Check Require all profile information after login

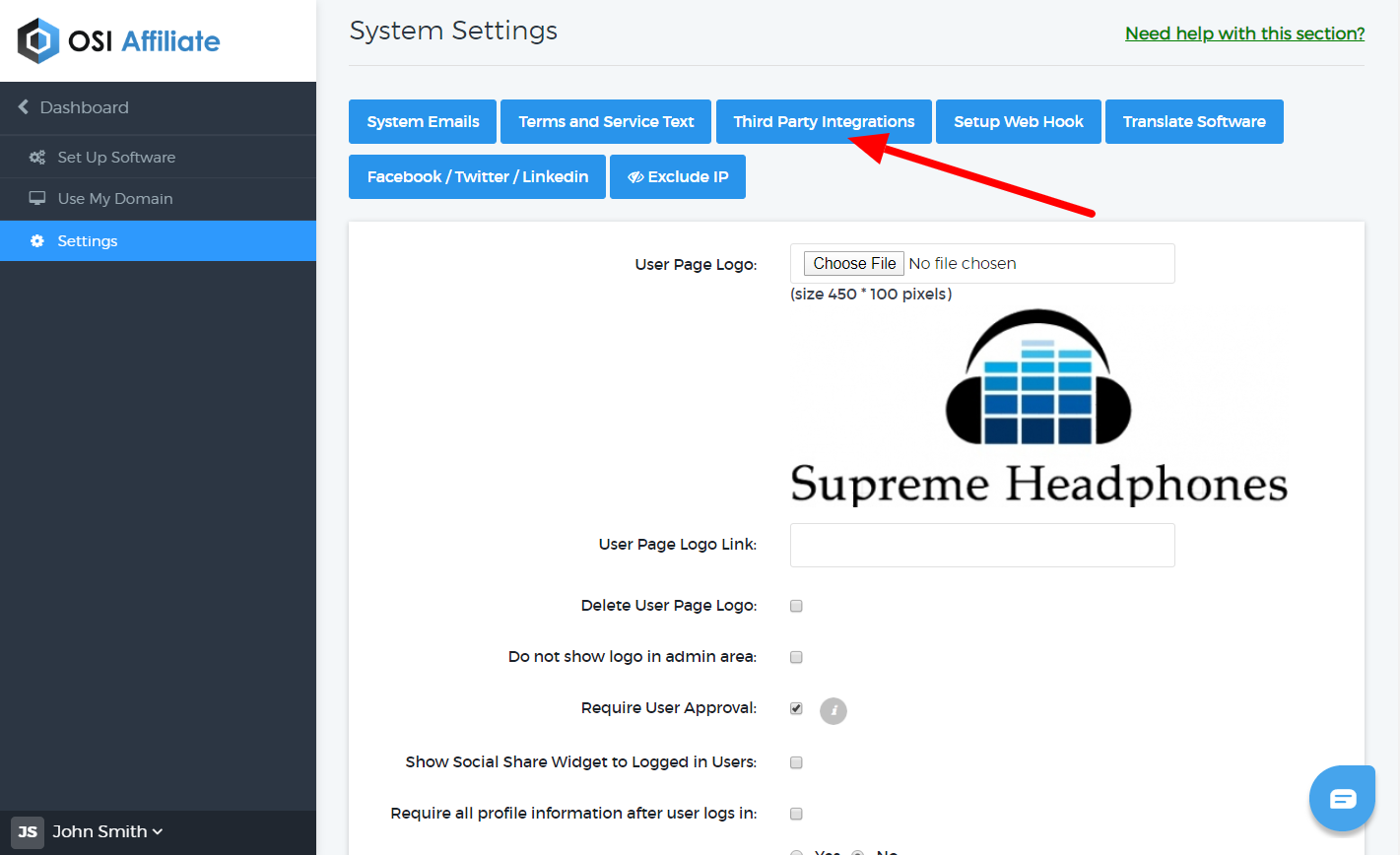(796, 814)
